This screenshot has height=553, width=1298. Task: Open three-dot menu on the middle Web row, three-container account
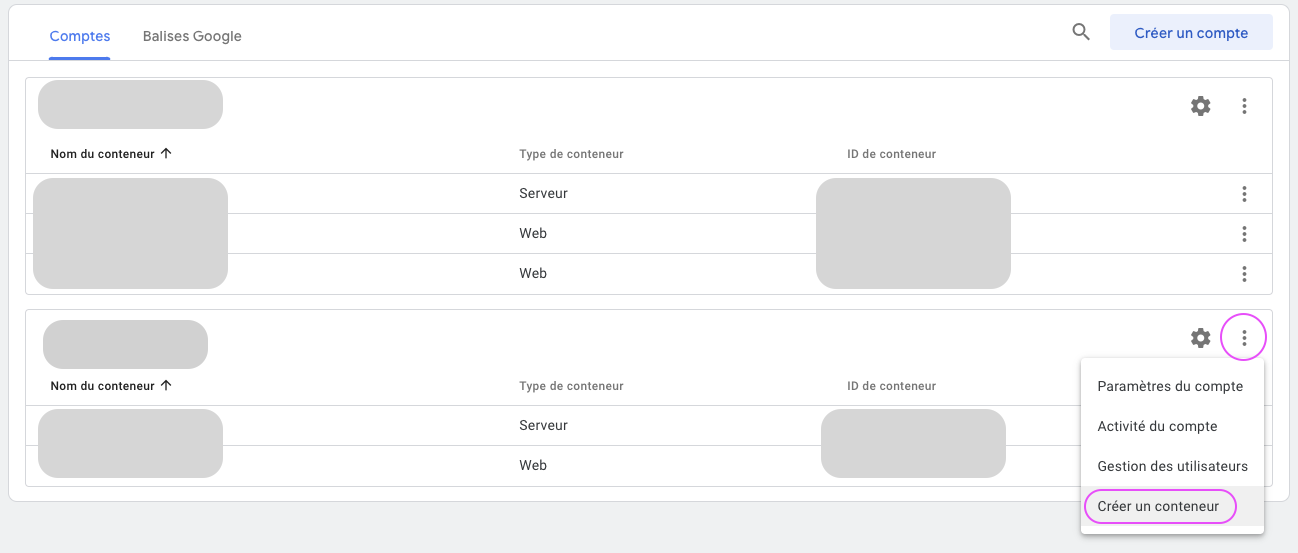click(x=1244, y=234)
